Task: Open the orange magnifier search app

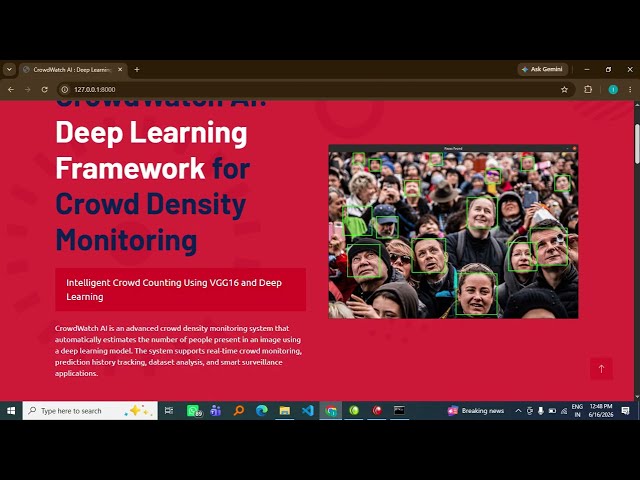Action: pos(238,411)
